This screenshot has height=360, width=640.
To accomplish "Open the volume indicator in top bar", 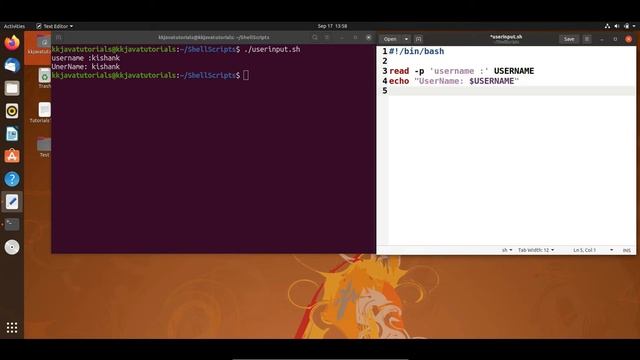I will tap(617, 26).
